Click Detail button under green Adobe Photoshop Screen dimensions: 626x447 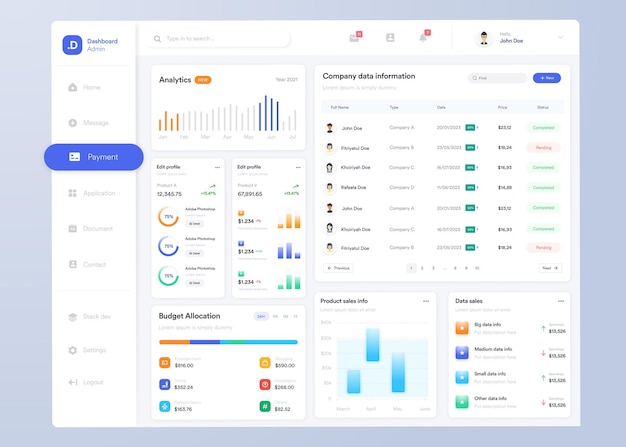(x=194, y=283)
